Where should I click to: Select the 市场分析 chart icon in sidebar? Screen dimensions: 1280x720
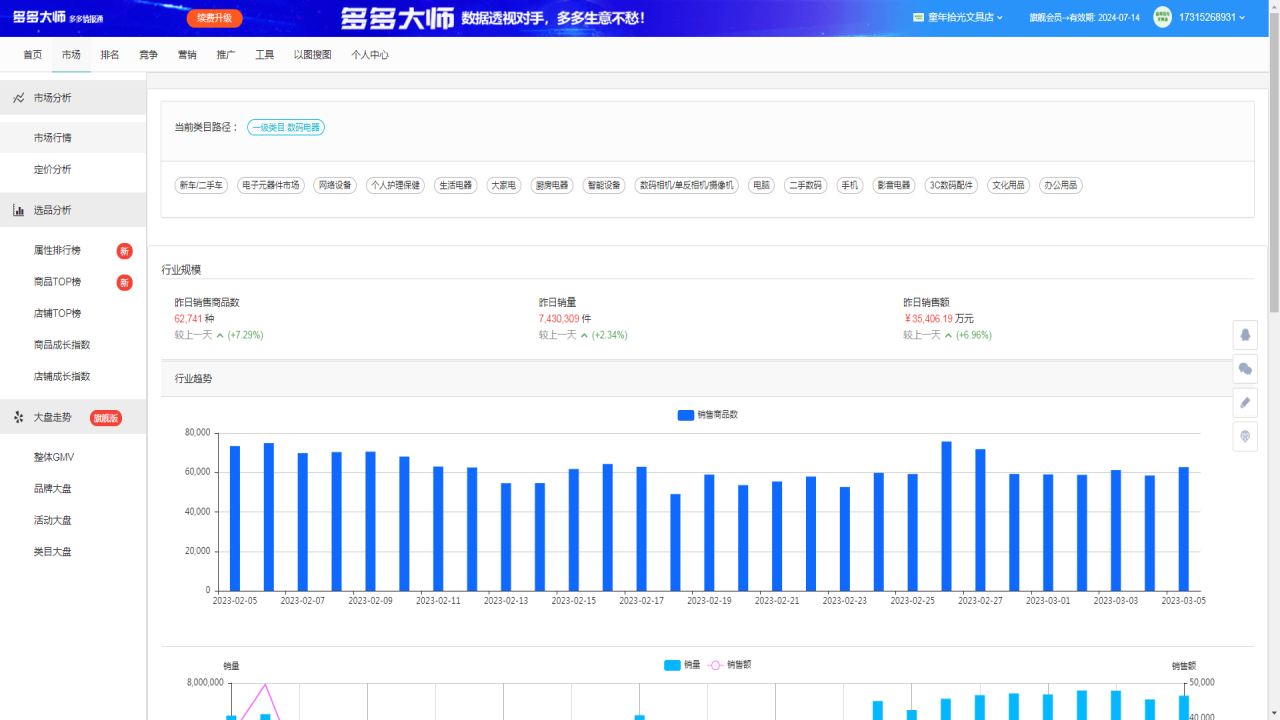click(18, 97)
